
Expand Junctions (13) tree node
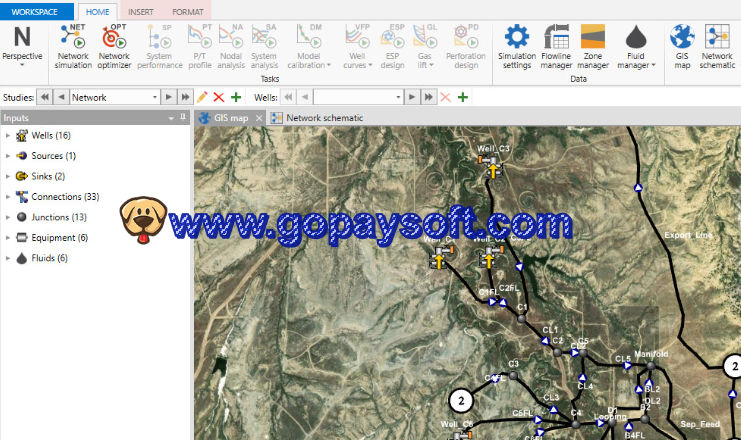[x=8, y=217]
